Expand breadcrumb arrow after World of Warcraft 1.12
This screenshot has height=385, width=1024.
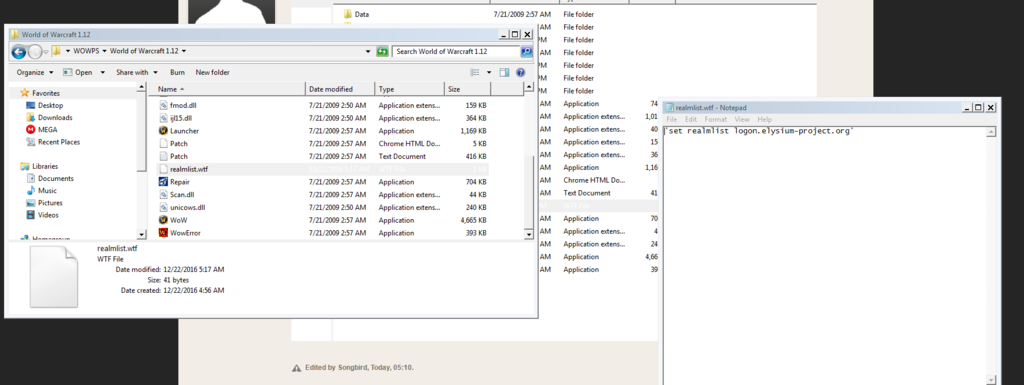[x=184, y=51]
